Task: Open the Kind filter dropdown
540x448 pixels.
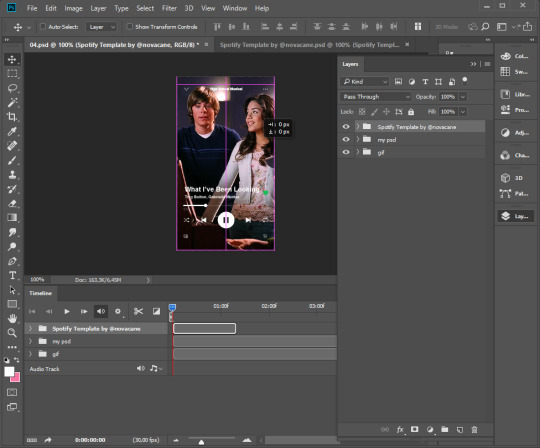Action: pyautogui.click(x=365, y=82)
